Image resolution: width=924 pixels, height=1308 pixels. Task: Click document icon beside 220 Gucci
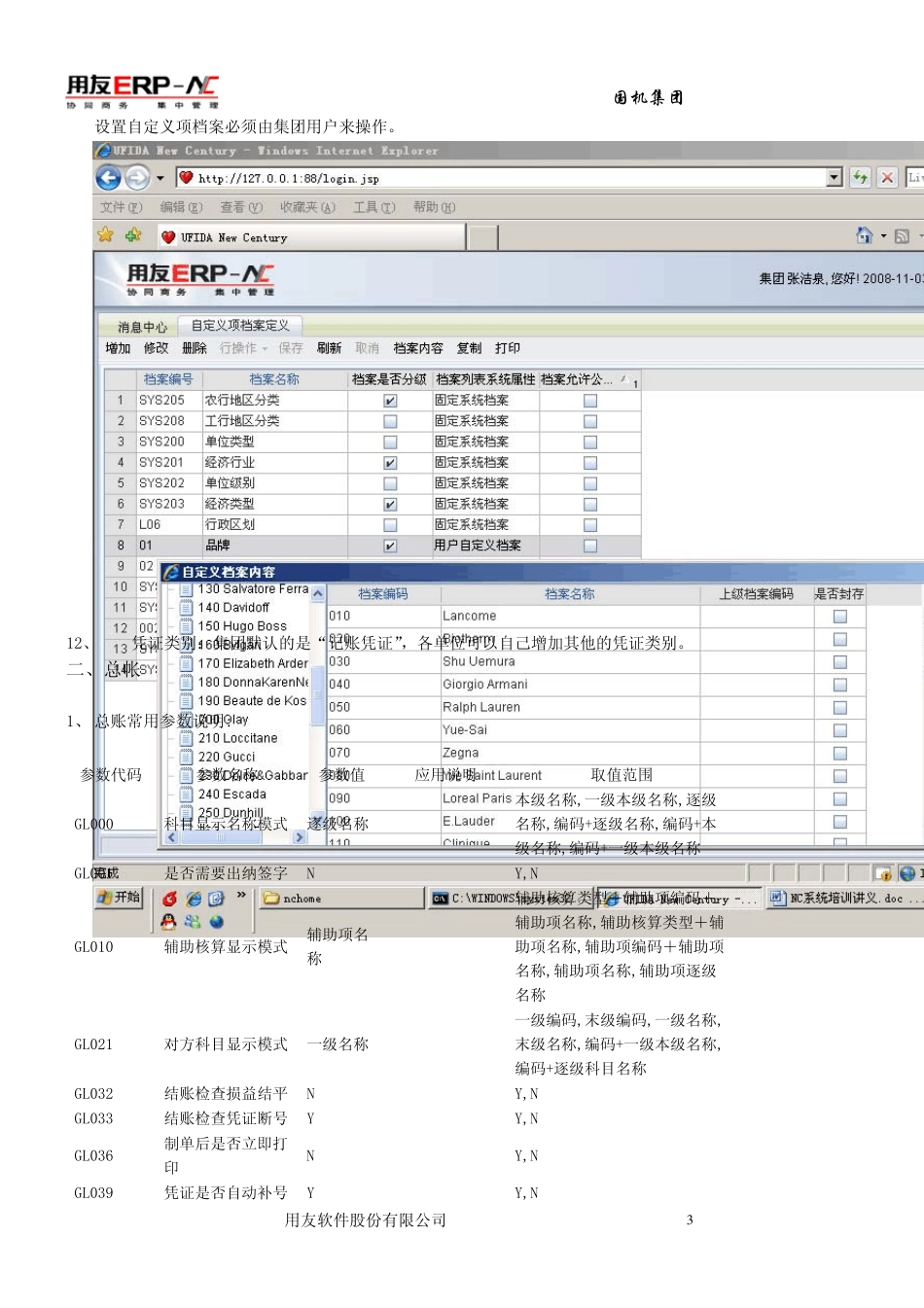pos(186,757)
